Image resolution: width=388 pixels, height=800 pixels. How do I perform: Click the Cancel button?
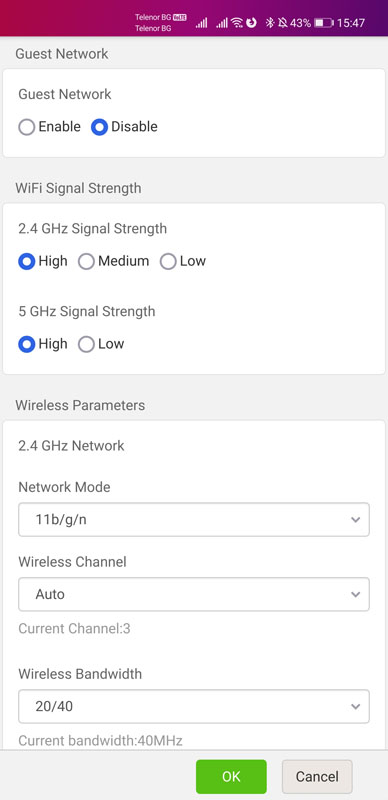coord(317,777)
